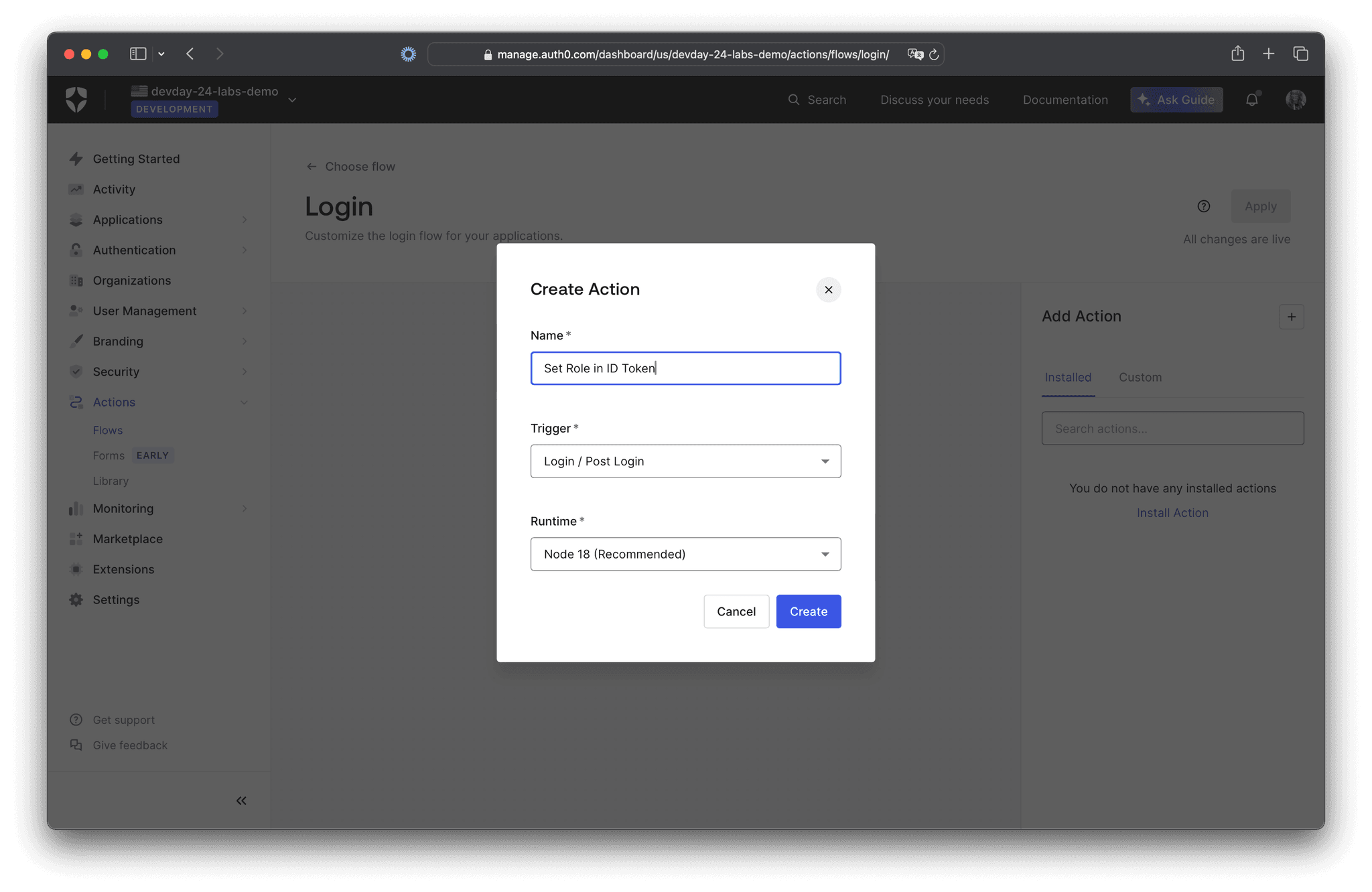Open Security via shield icon

[76, 372]
